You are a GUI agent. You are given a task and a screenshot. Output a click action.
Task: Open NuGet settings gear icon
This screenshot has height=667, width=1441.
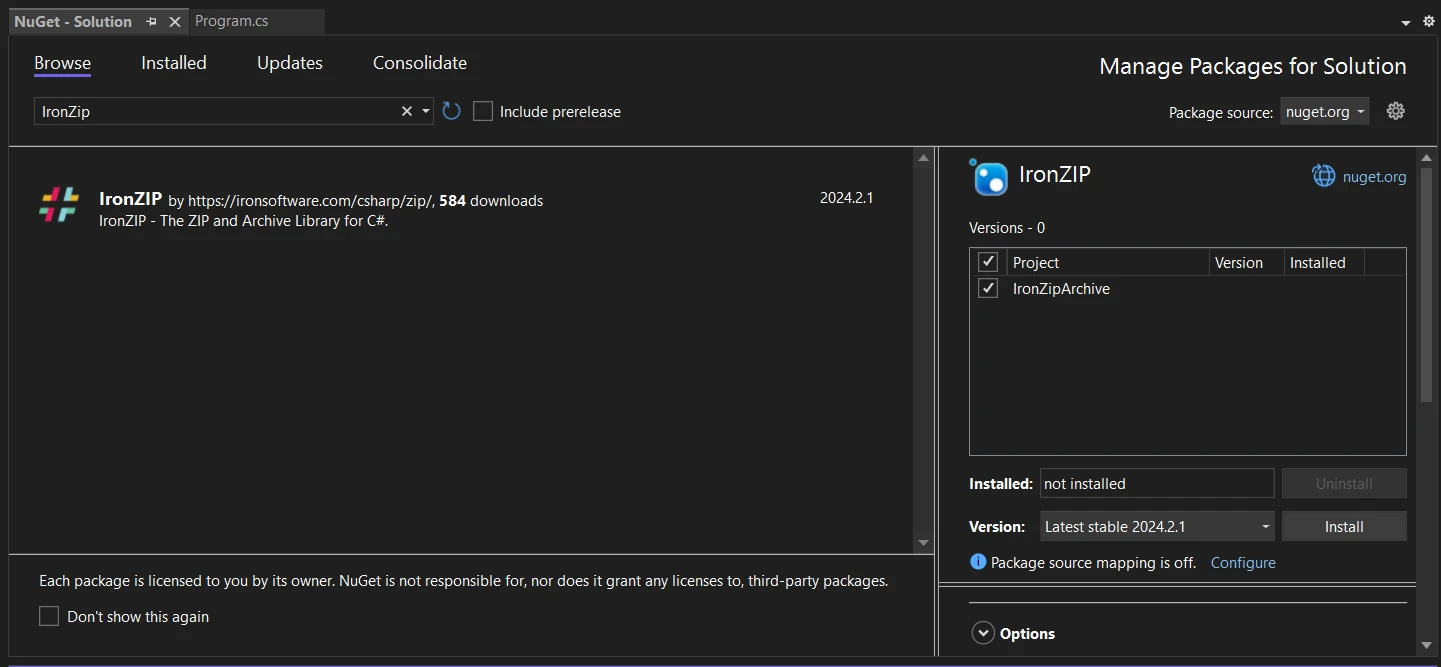click(1396, 111)
